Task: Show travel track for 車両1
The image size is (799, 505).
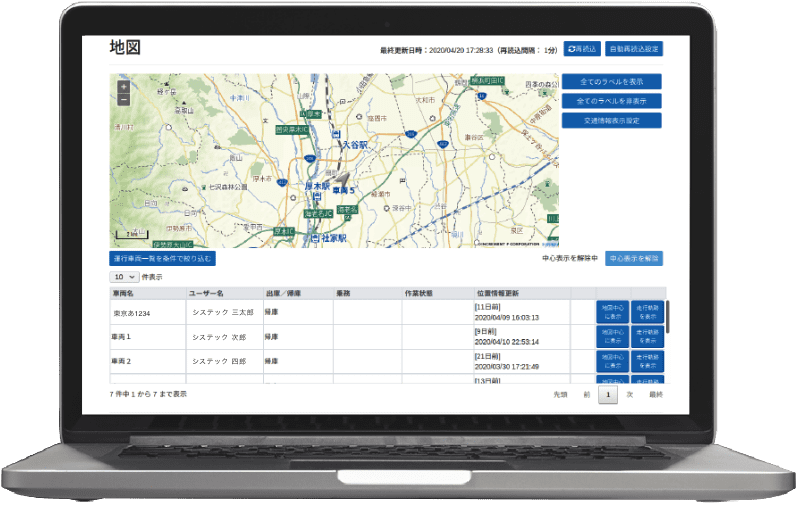Action: (x=646, y=336)
